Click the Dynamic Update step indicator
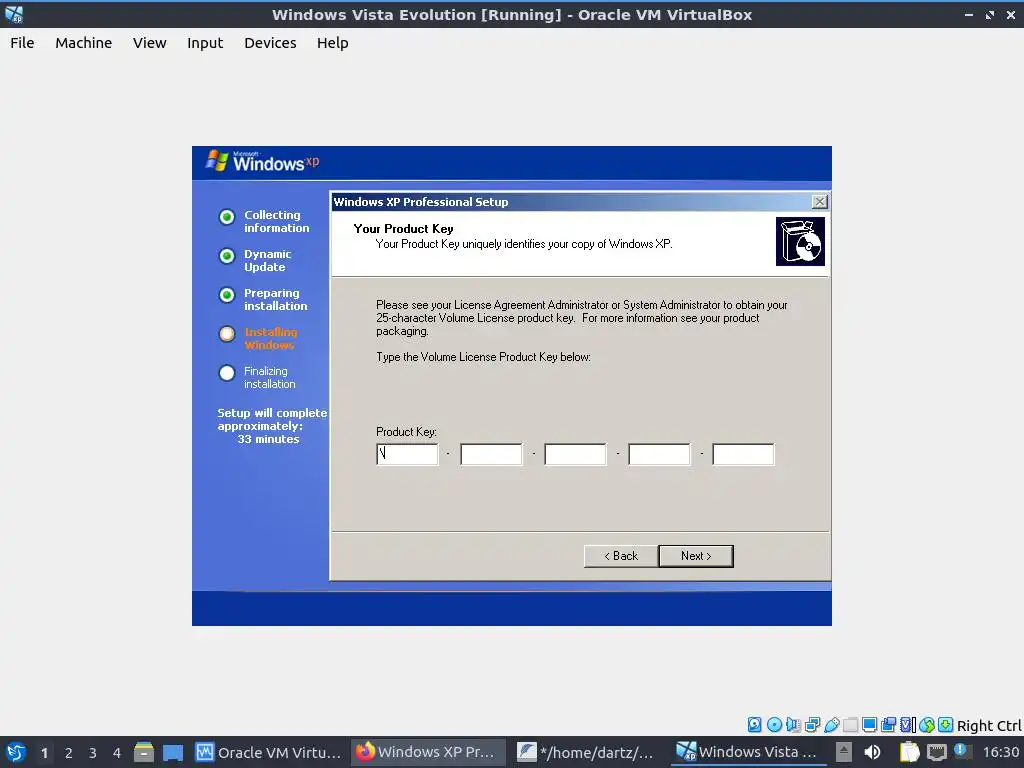 (227, 256)
